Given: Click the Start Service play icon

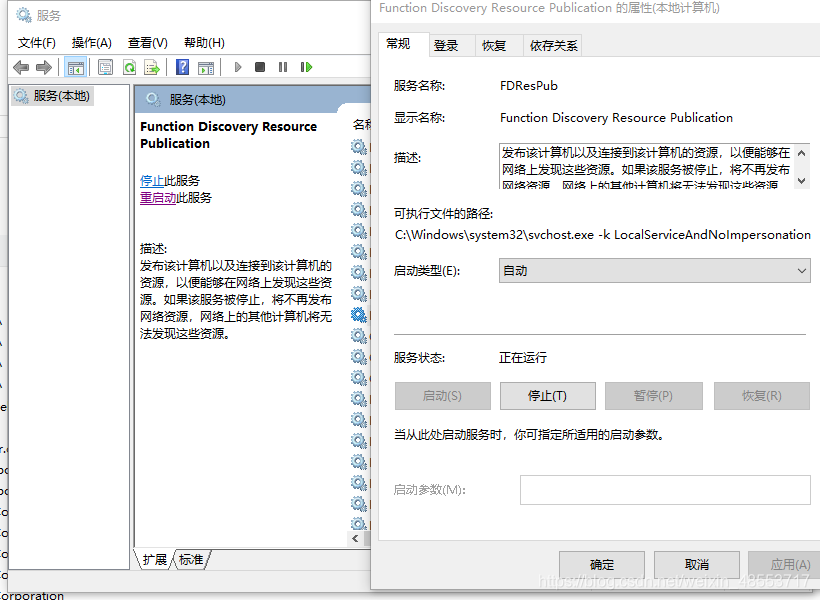Looking at the screenshot, I should click(238, 67).
